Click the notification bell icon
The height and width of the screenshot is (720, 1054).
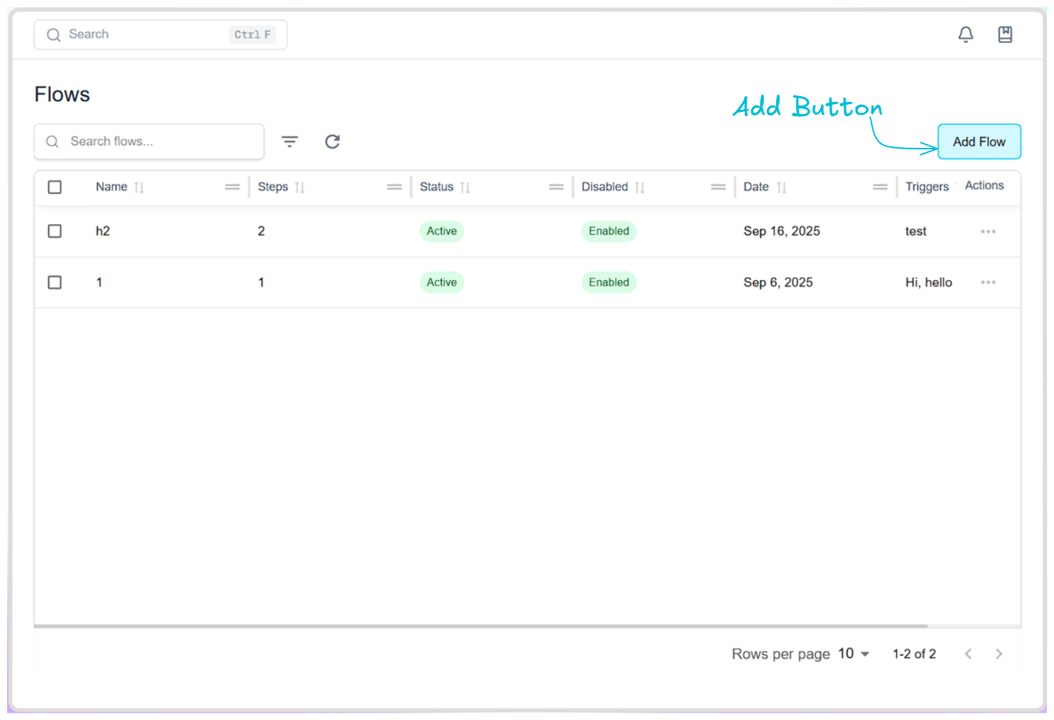[x=965, y=34]
